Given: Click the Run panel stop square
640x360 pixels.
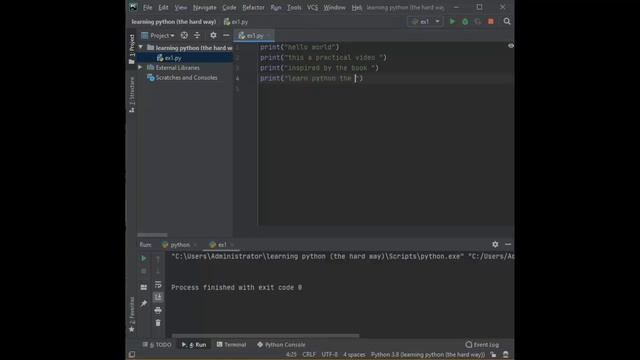Looking at the screenshot, I should click(x=143, y=271).
